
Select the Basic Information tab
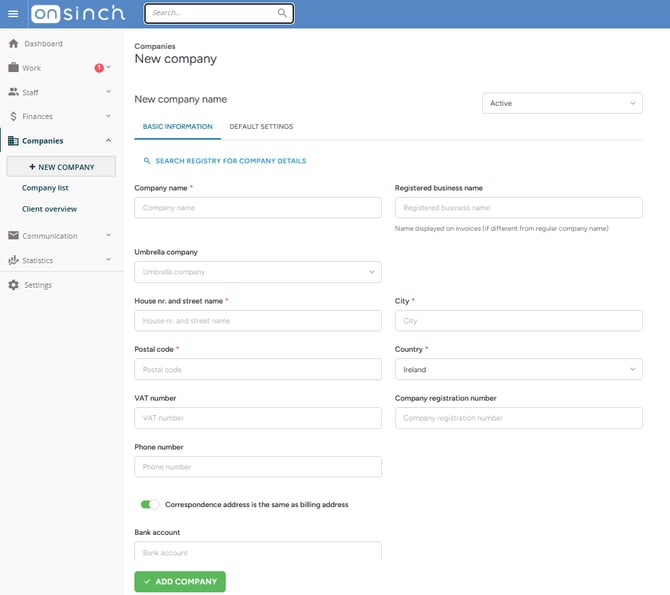[178, 127]
